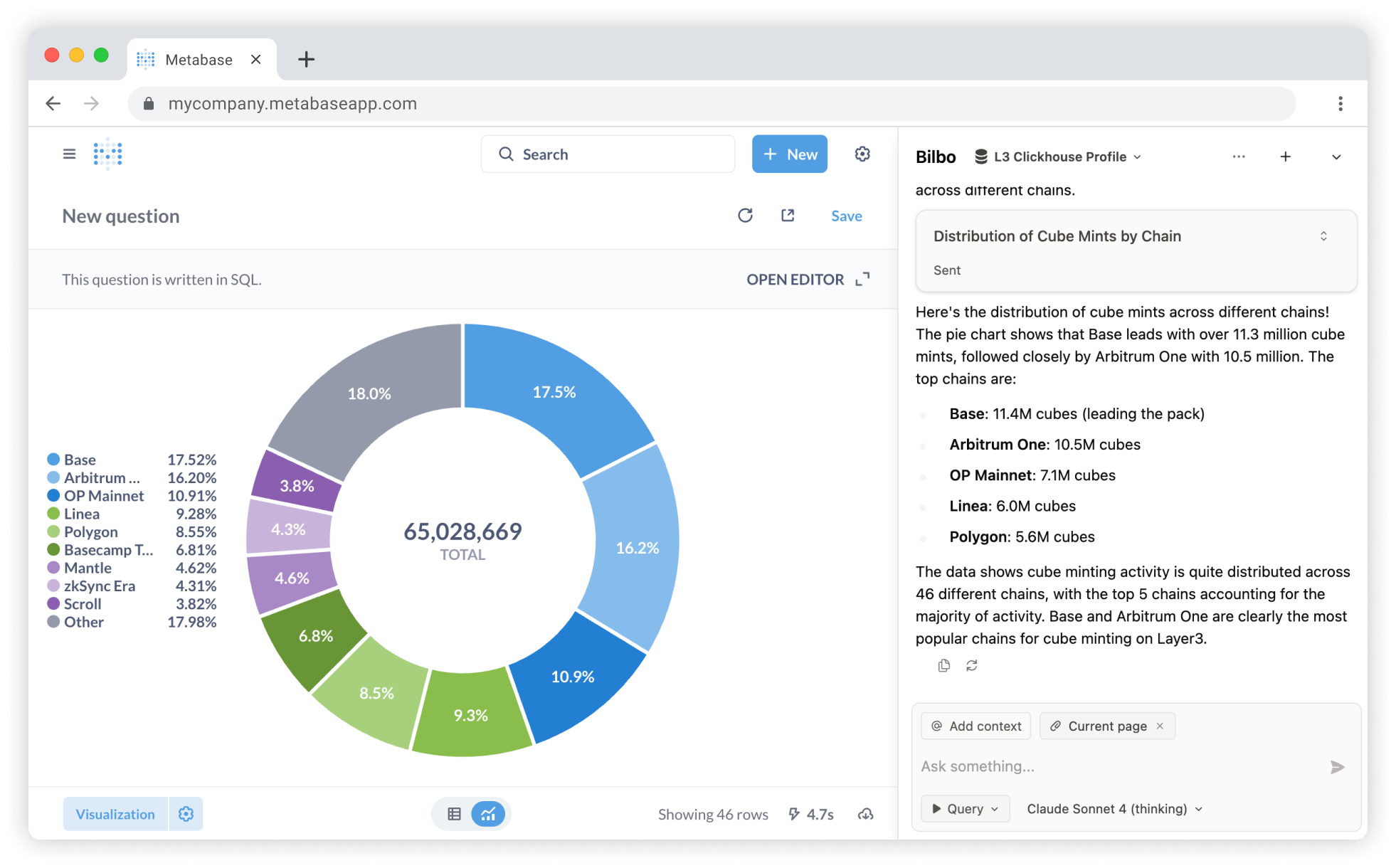Click the 10.9% pie slice
The width and height of the screenshot is (1396, 868).
[x=573, y=677]
